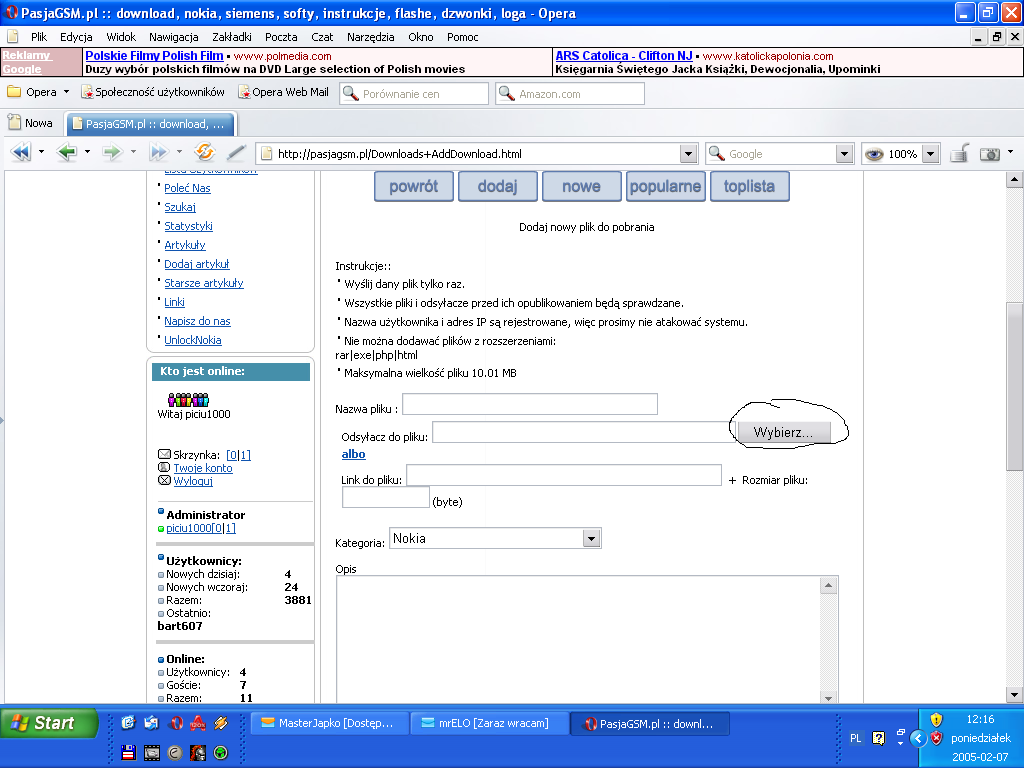
Task: Click the Rewind navigation icon
Action: [20, 153]
